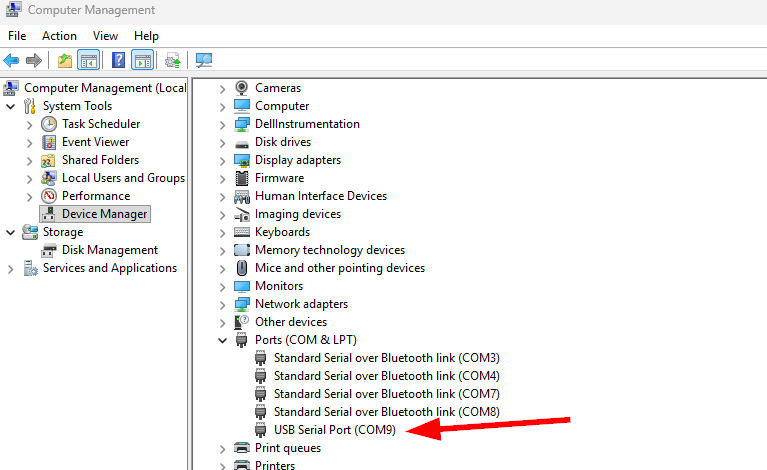Select the Firmware category label

pyautogui.click(x=279, y=178)
